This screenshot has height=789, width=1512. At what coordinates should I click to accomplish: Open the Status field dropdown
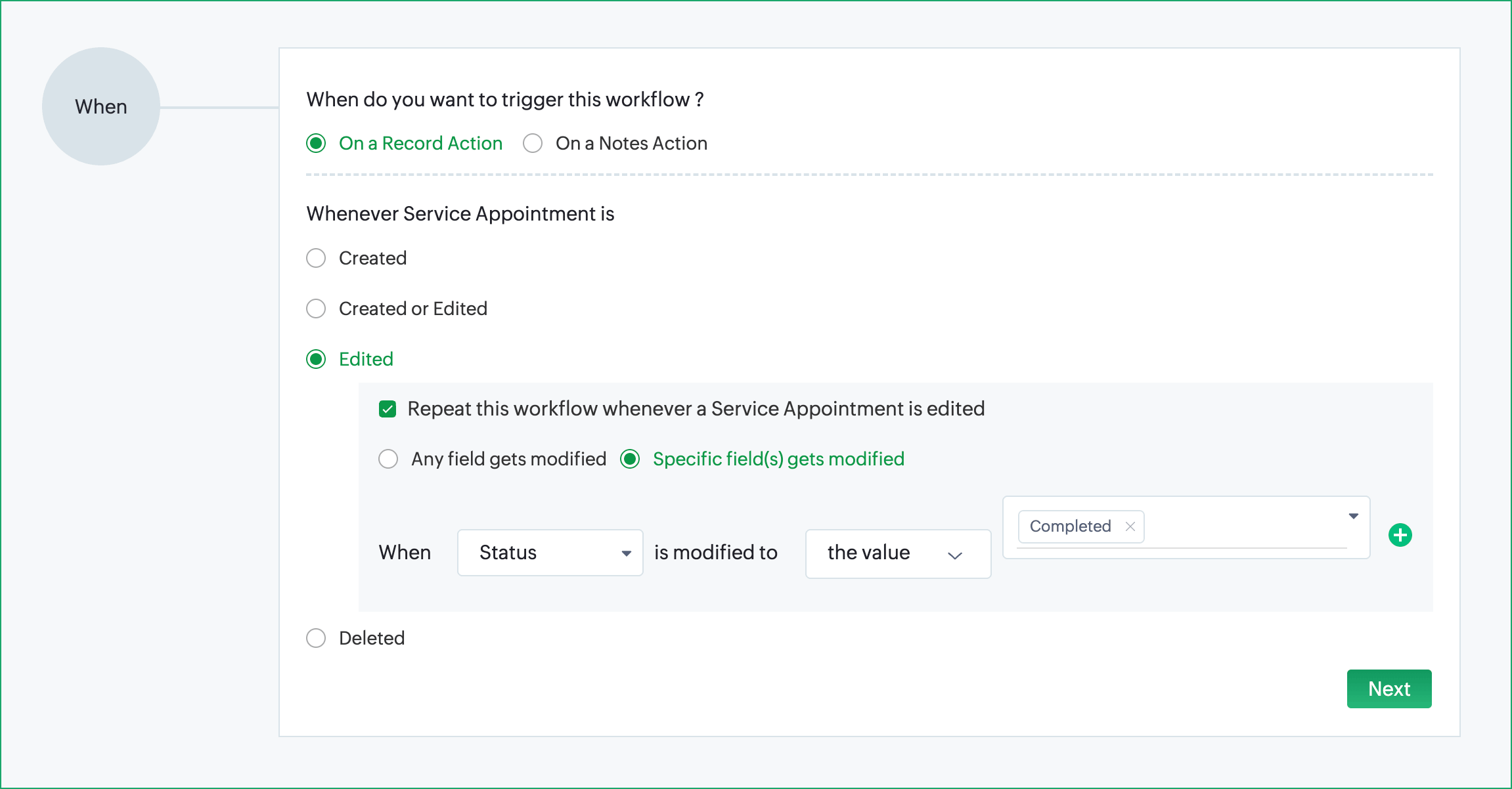[550, 553]
